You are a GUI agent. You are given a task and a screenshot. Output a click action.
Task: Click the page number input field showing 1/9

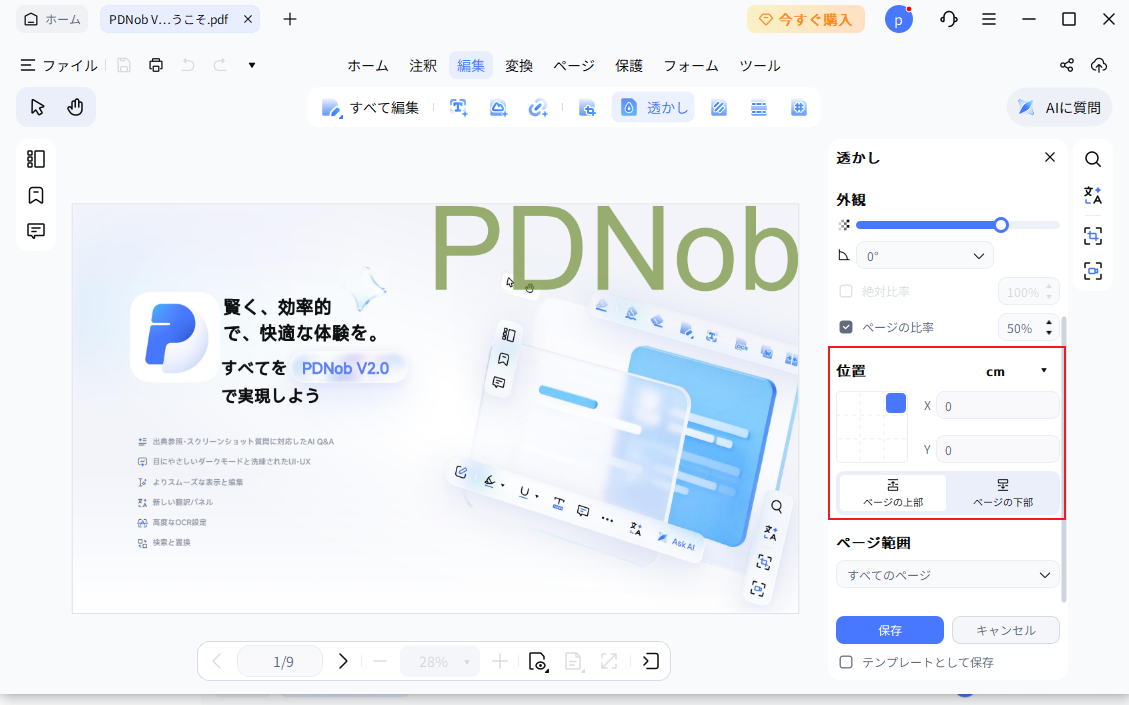pos(280,661)
